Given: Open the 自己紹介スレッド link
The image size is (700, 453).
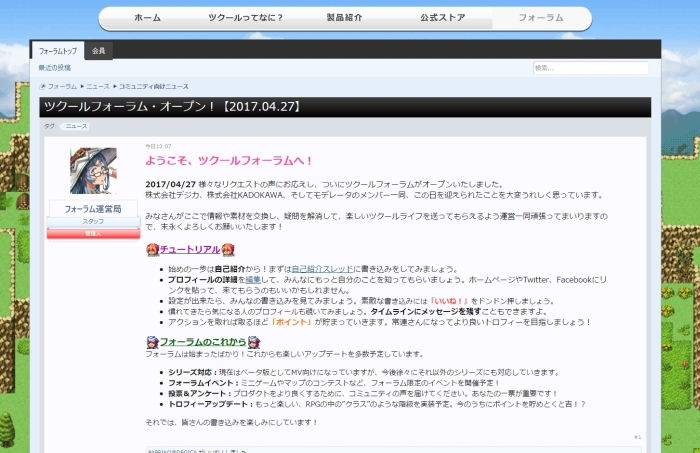Looking at the screenshot, I should pos(323,269).
